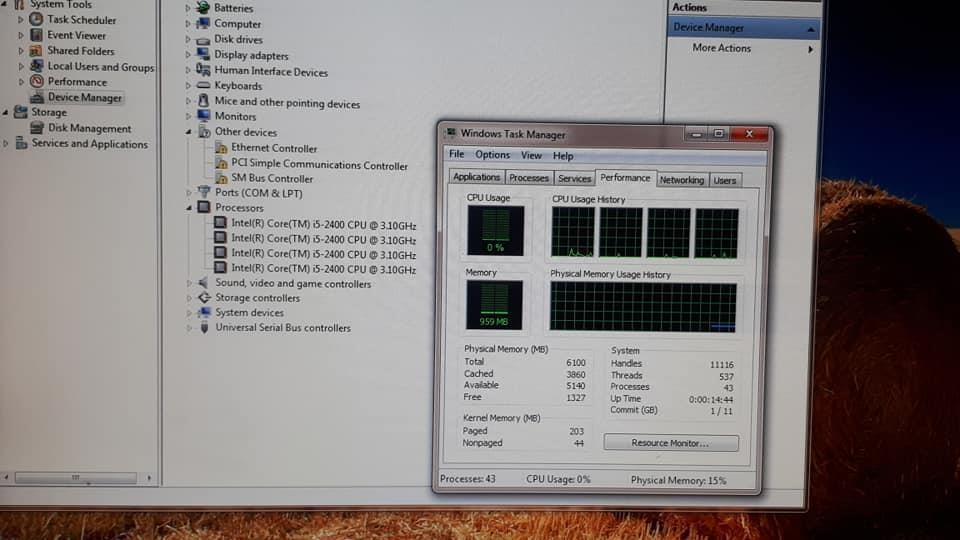Click the Memory gauge showing 959 MB
960x540 pixels.
coord(494,305)
